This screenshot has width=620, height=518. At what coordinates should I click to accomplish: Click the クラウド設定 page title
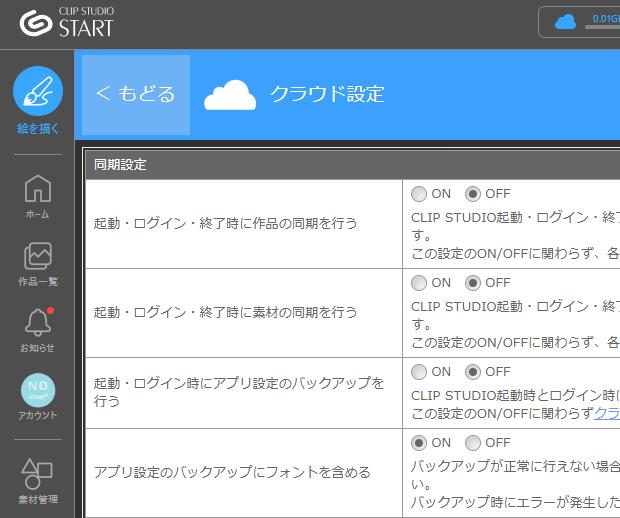(327, 94)
